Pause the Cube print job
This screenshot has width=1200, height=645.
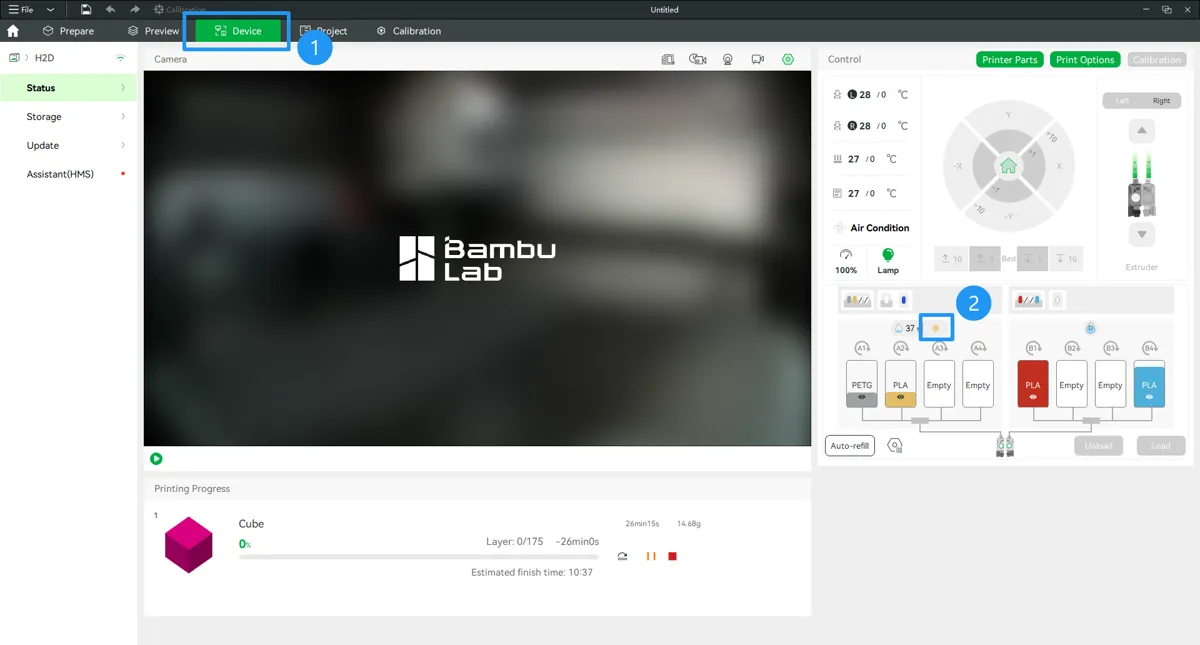point(651,556)
